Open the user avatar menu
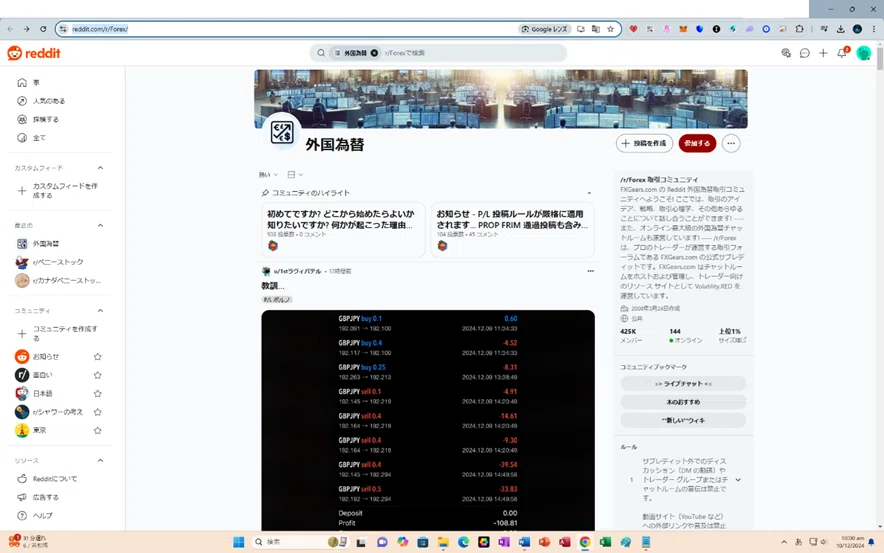The image size is (884, 553). click(x=863, y=53)
